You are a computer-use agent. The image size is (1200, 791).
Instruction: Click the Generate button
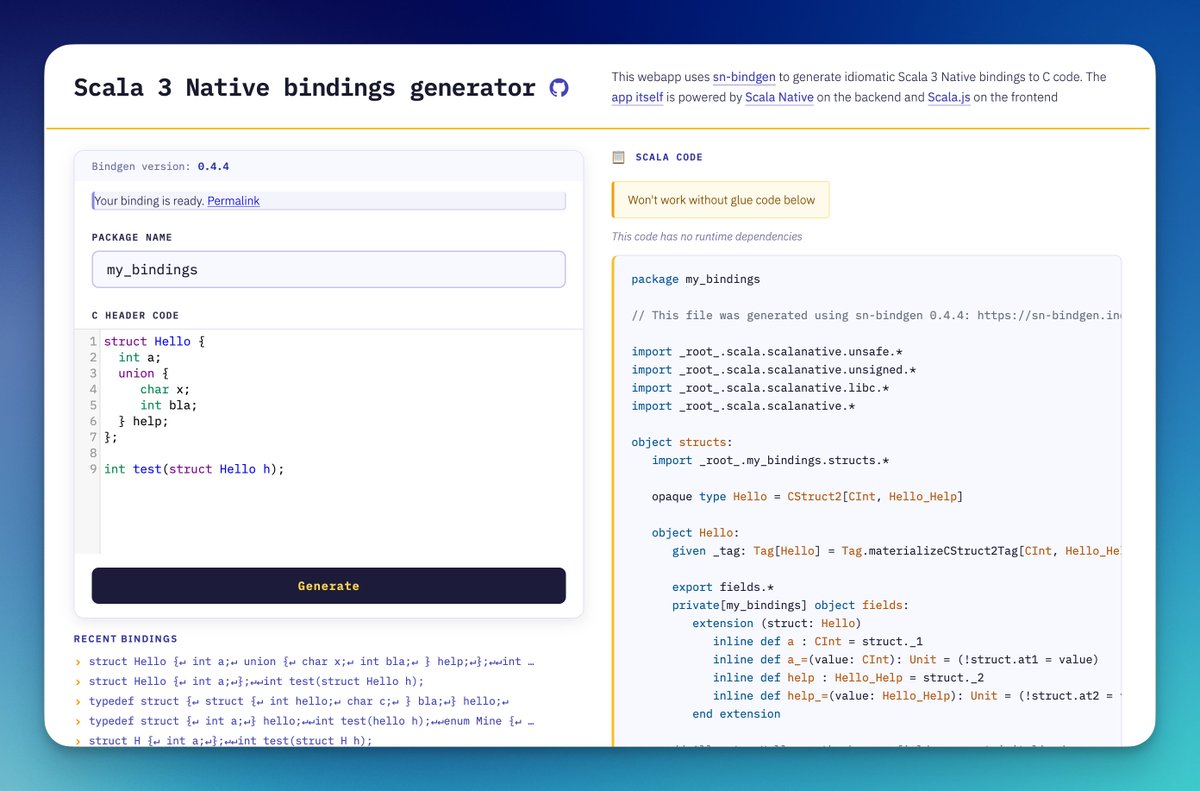tap(329, 586)
